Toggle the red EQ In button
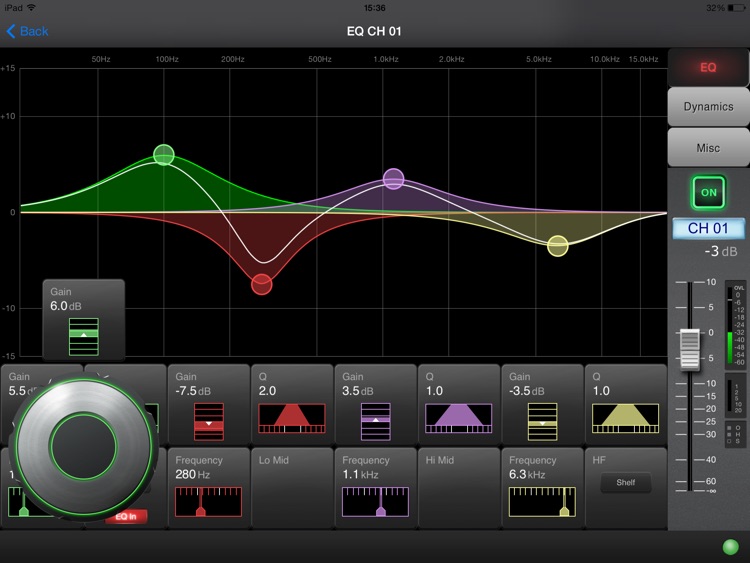Viewport: 750px width, 563px height. pyautogui.click(x=126, y=517)
